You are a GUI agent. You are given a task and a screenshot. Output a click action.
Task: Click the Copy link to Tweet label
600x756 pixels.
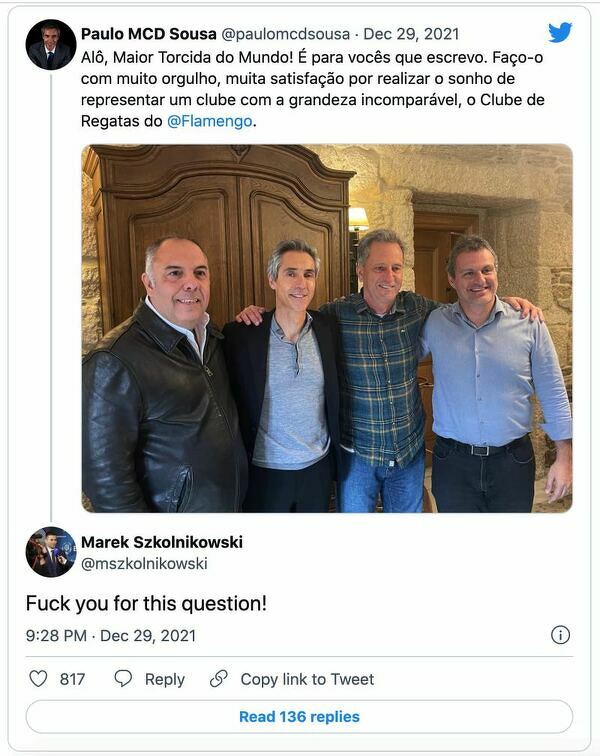coord(307,679)
